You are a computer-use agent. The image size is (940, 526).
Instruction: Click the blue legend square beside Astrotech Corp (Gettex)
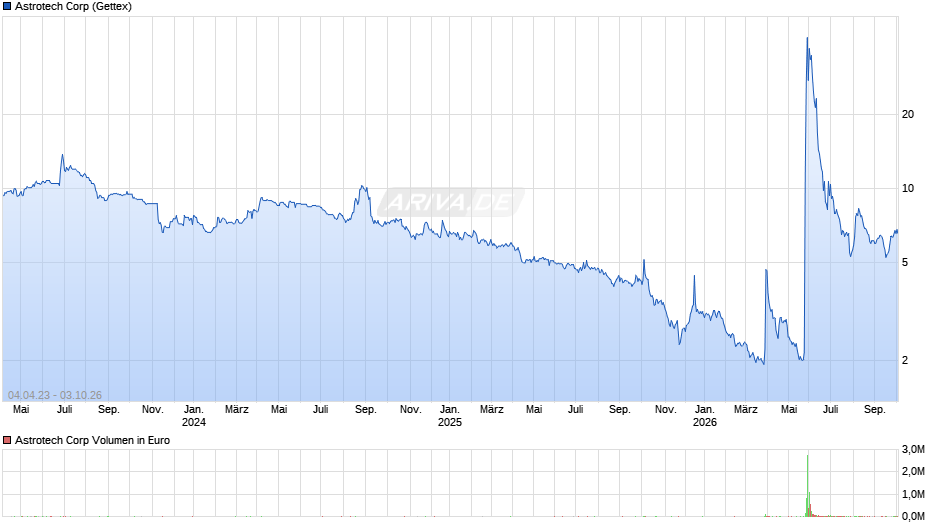(7, 7)
